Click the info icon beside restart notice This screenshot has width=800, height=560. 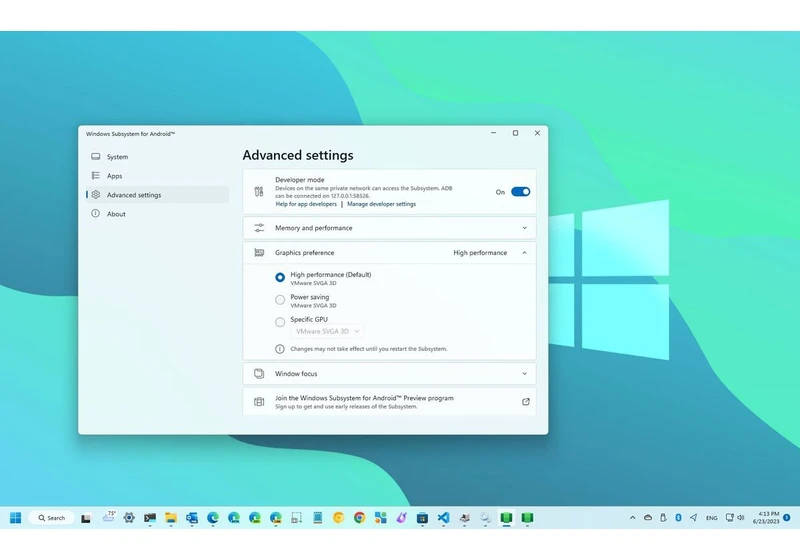pos(280,349)
